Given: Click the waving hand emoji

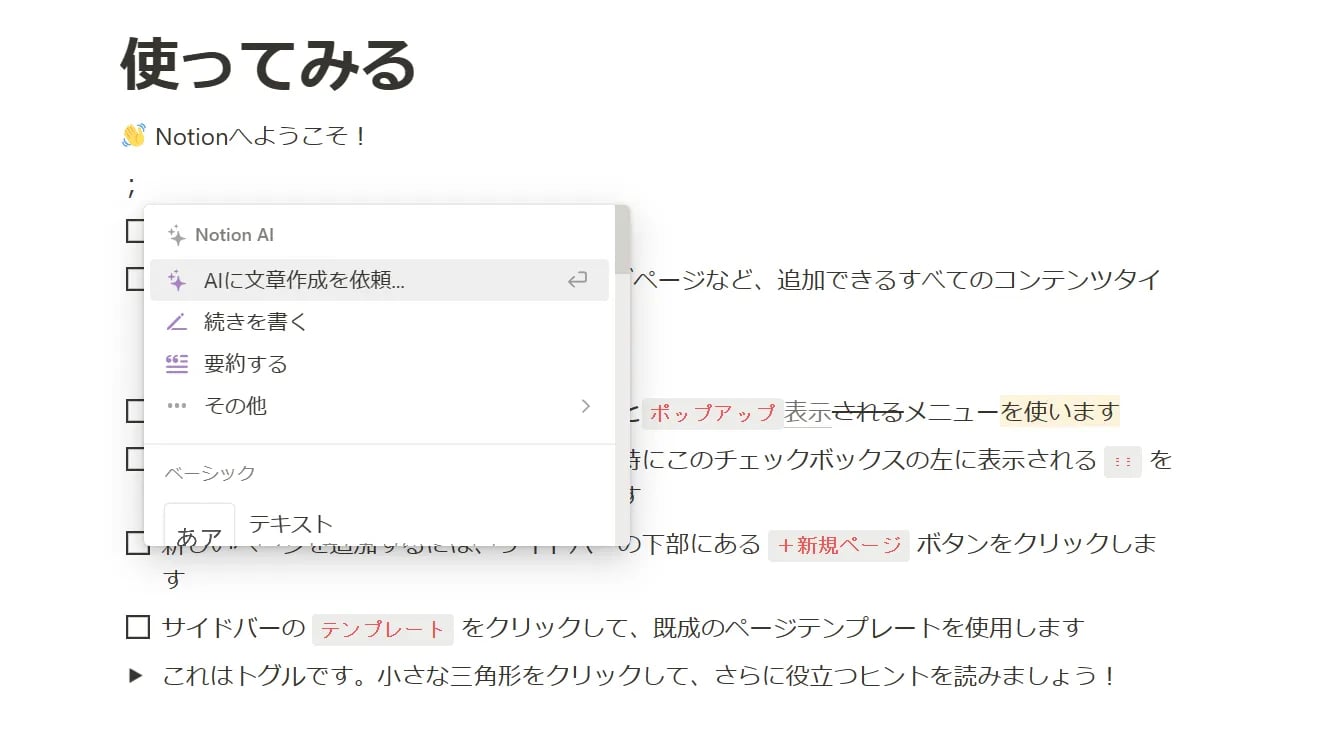Looking at the screenshot, I should click(134, 136).
